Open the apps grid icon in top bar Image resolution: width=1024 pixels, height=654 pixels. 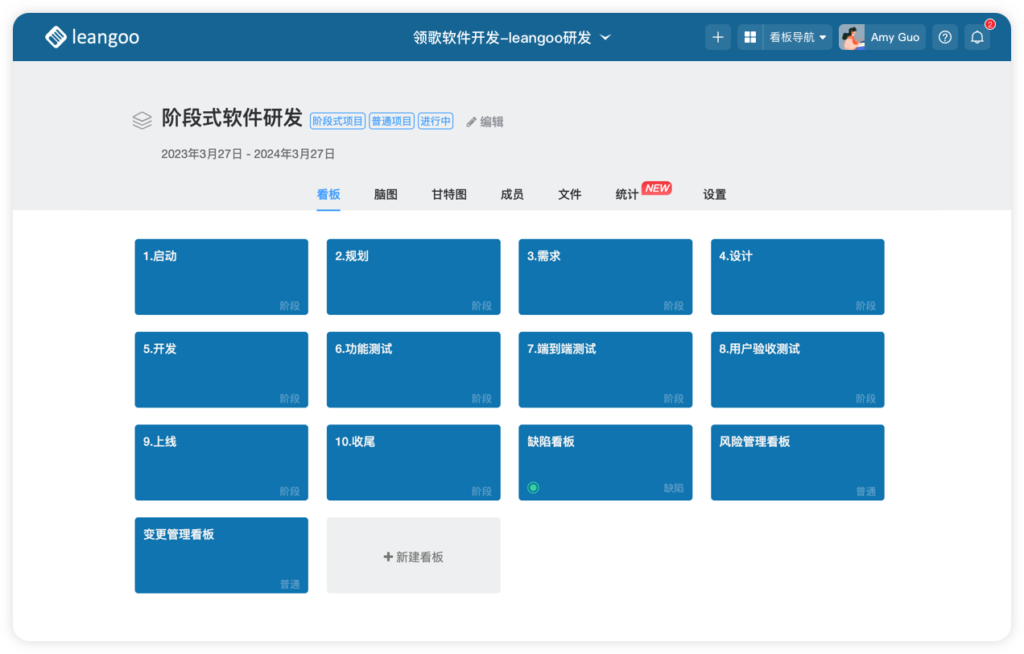click(750, 36)
